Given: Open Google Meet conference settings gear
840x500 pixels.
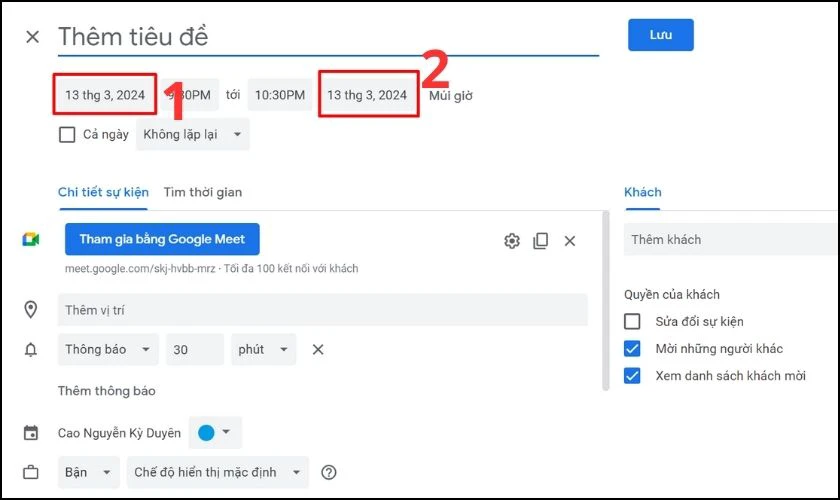Looking at the screenshot, I should (512, 241).
